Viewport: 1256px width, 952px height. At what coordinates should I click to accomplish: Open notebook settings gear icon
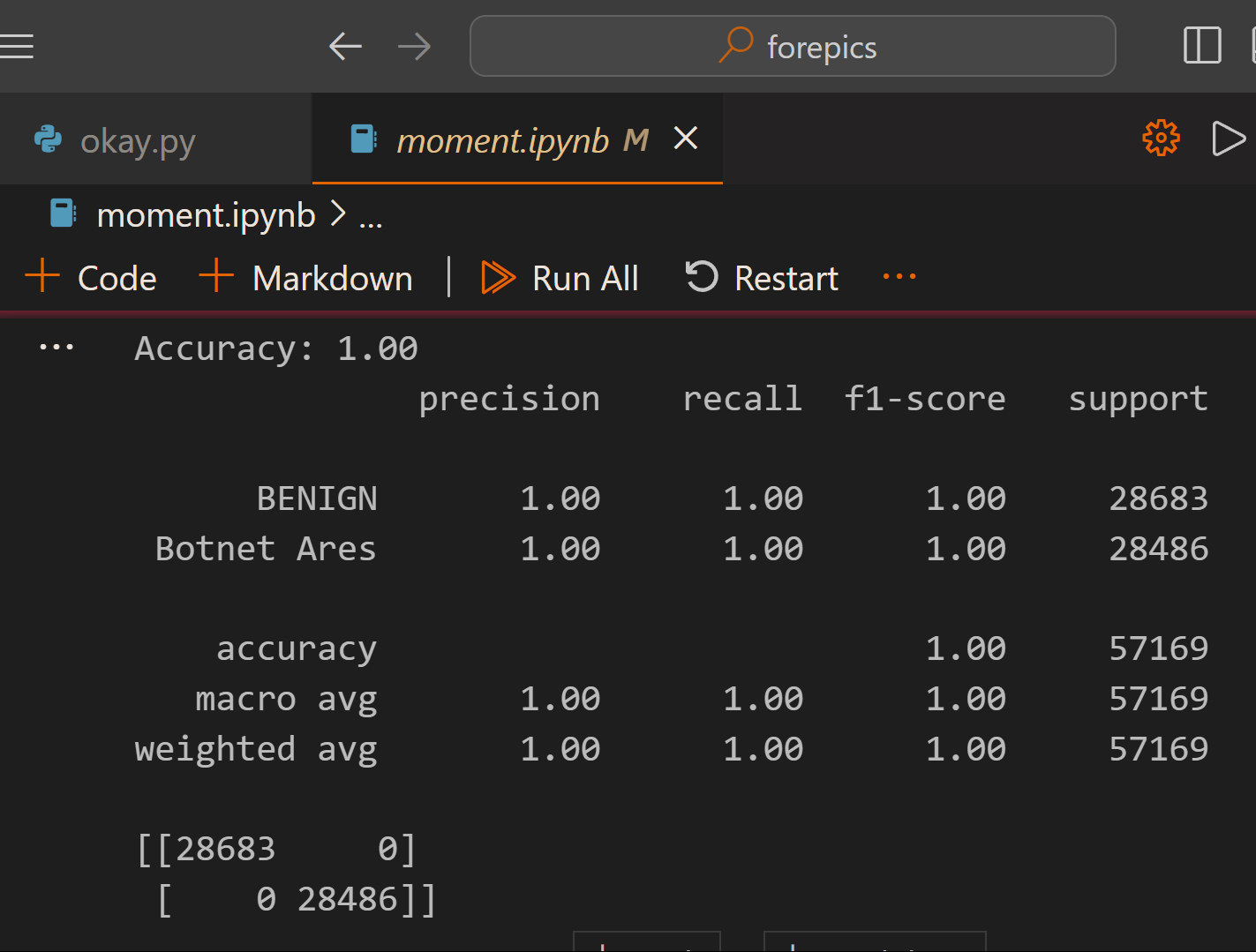[x=1161, y=138]
